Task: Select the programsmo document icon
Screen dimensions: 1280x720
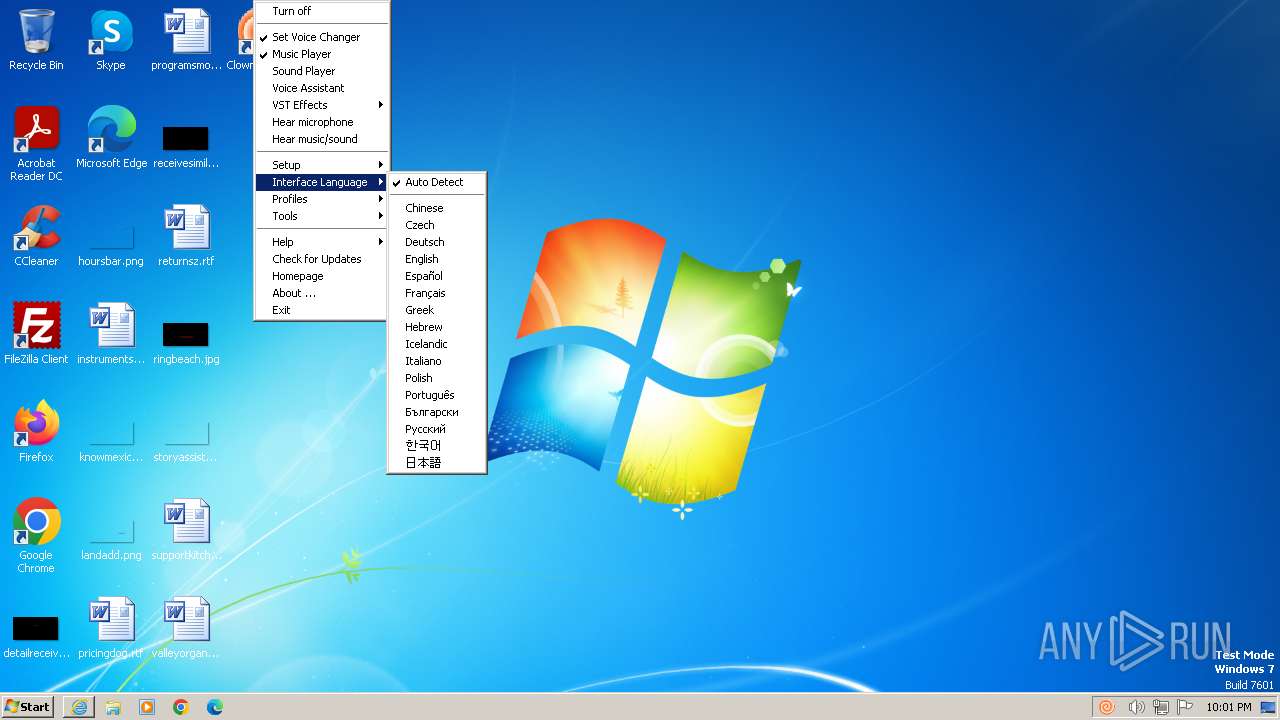Action: 186,40
